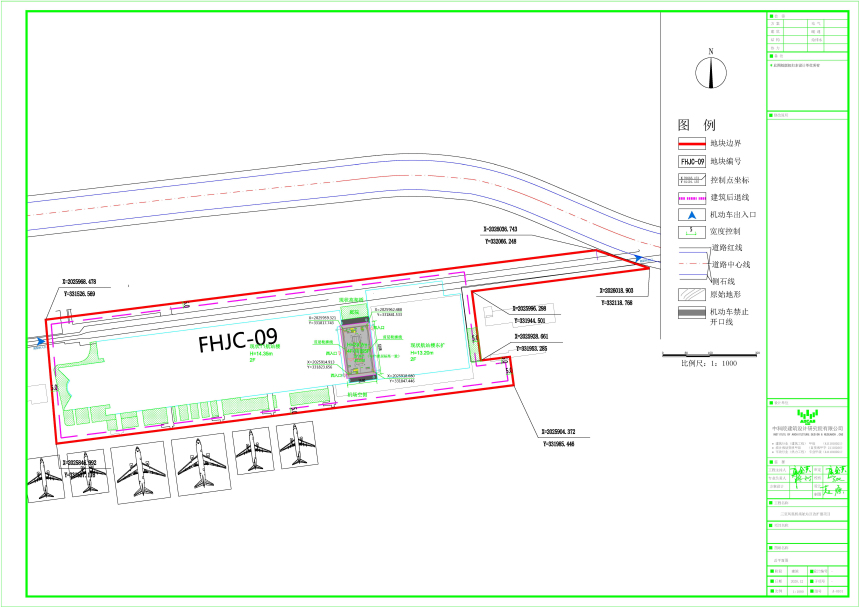Click the blue arrow 机动车出入口 legend icon
This screenshot has height=607, width=860.
point(692,215)
